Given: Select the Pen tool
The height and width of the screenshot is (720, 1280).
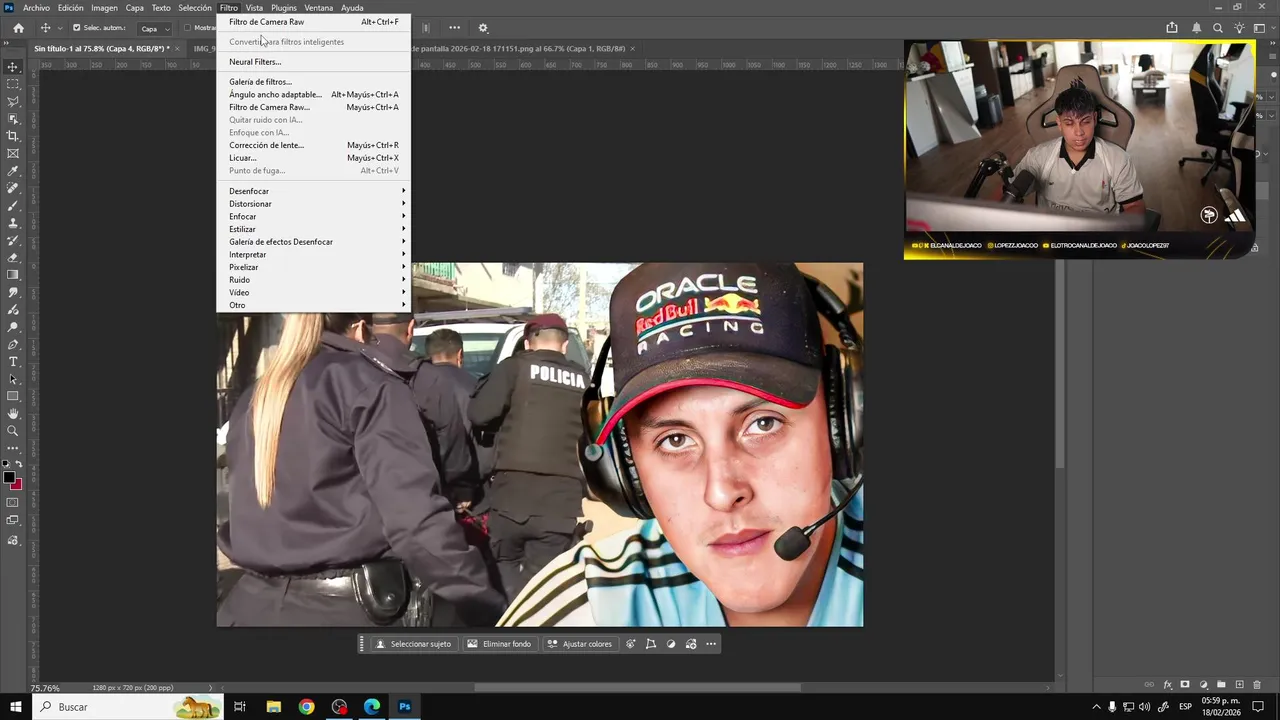Looking at the screenshot, I should (x=13, y=344).
